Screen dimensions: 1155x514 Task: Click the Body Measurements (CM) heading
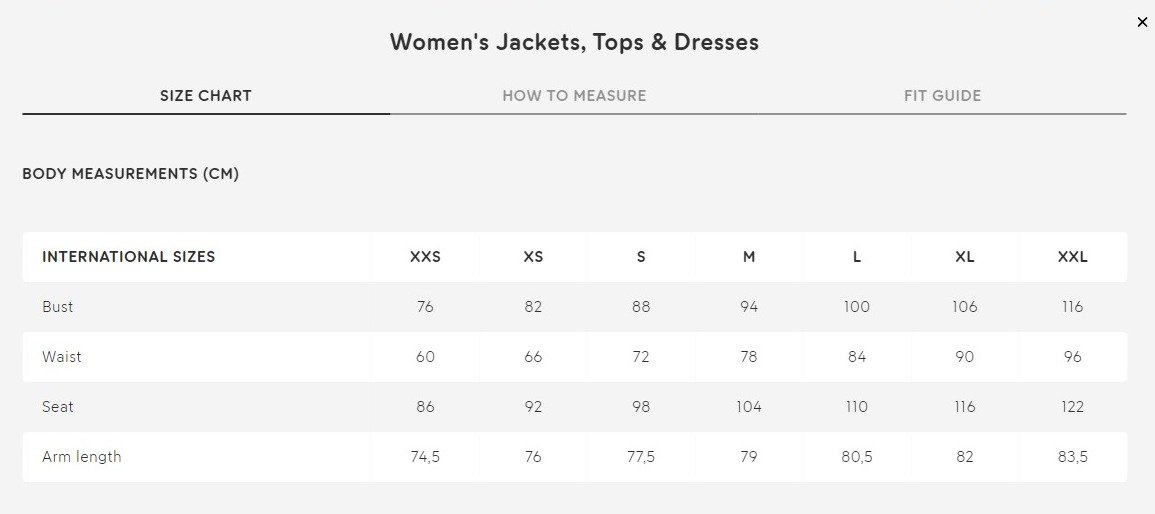coord(130,174)
